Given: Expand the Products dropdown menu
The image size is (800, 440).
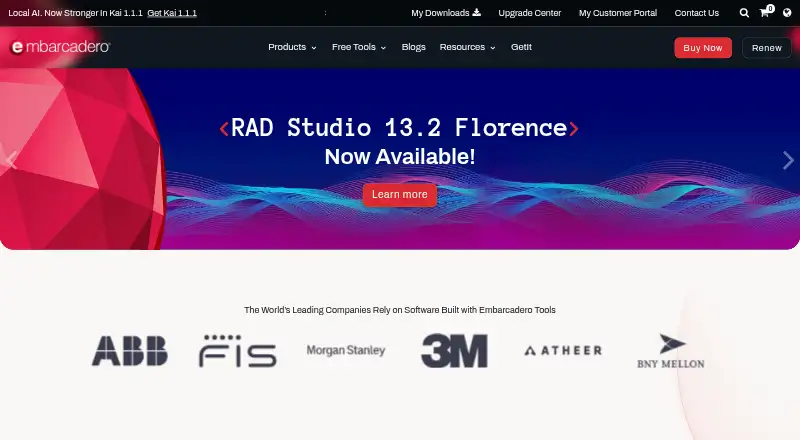Looking at the screenshot, I should pos(292,47).
